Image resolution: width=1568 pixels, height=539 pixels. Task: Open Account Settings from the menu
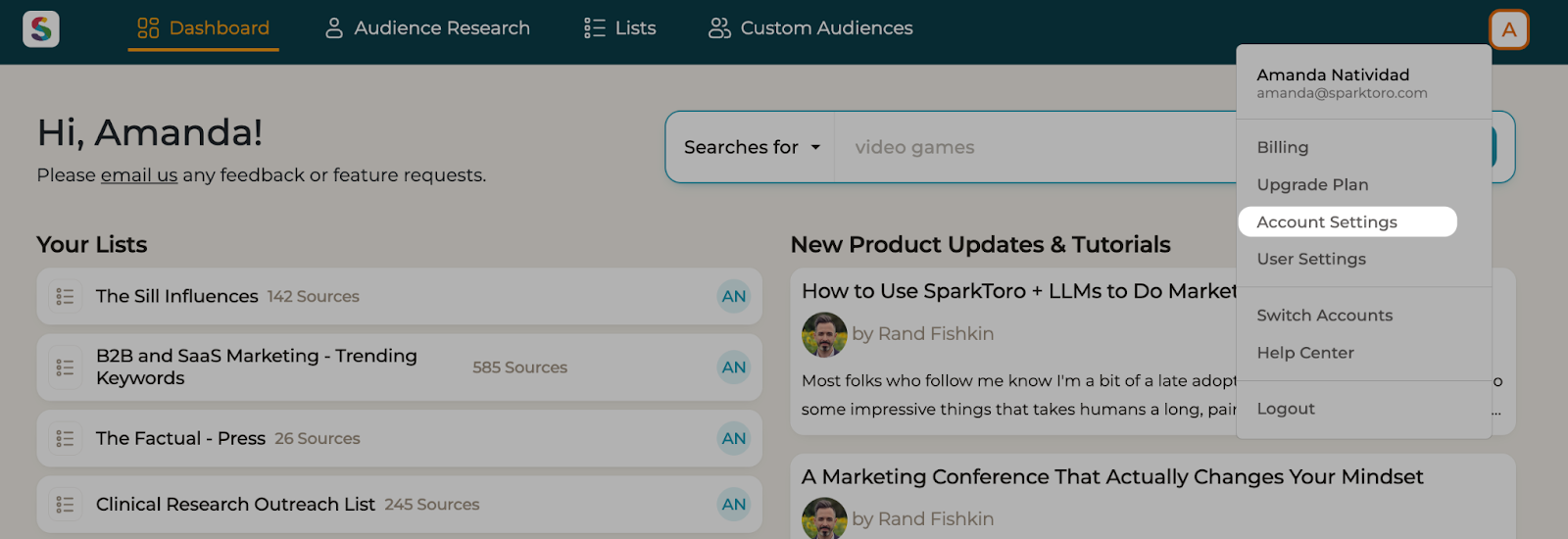(1347, 221)
